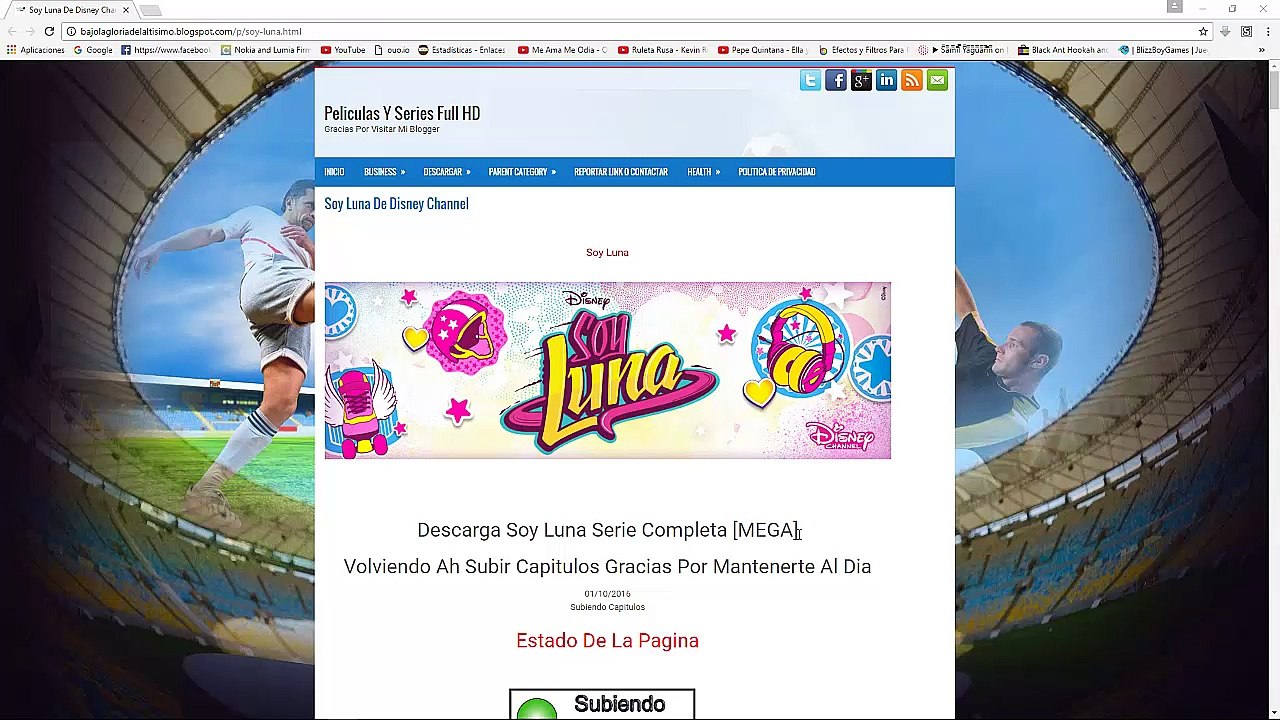Image resolution: width=1280 pixels, height=720 pixels.
Task: Expand the DESCARGAR menu
Action: point(446,172)
